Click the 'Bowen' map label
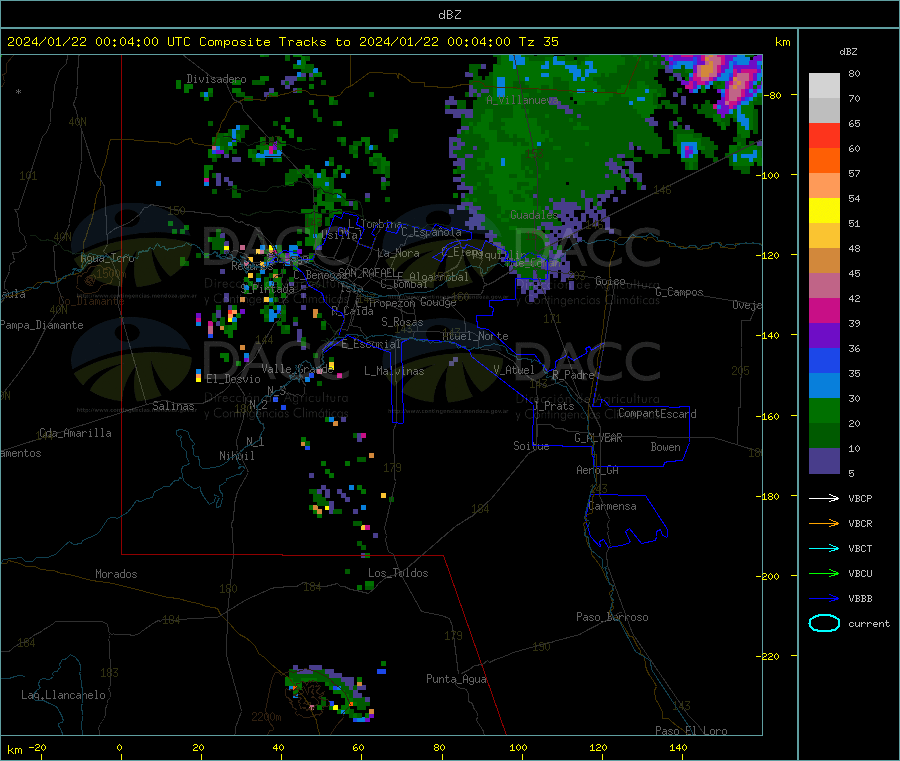 (665, 447)
